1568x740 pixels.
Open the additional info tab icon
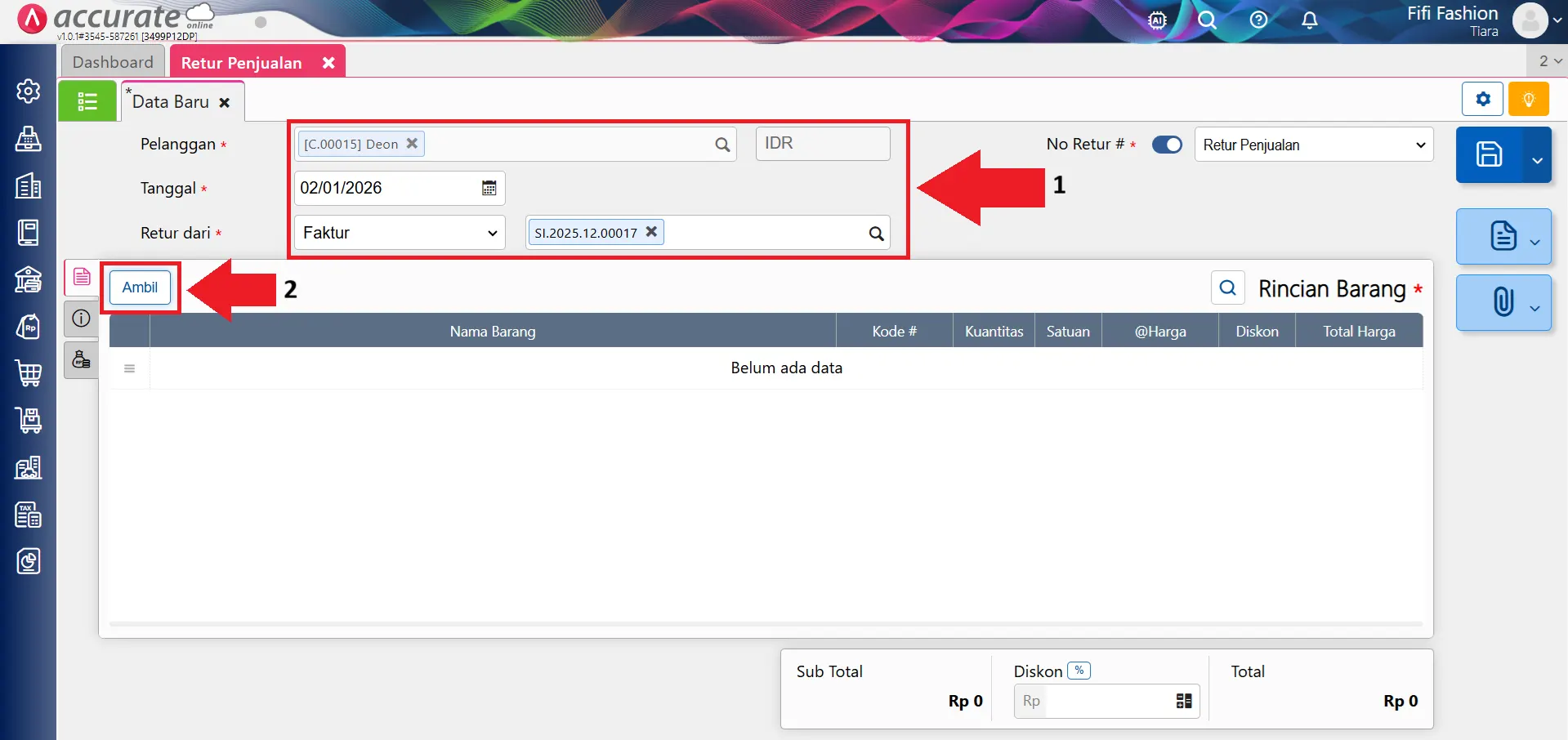pos(81,319)
